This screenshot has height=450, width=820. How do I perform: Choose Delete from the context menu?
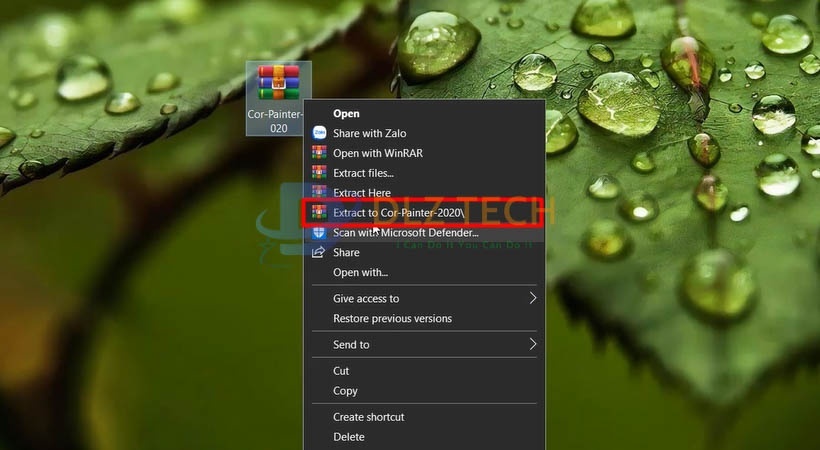pos(424,436)
